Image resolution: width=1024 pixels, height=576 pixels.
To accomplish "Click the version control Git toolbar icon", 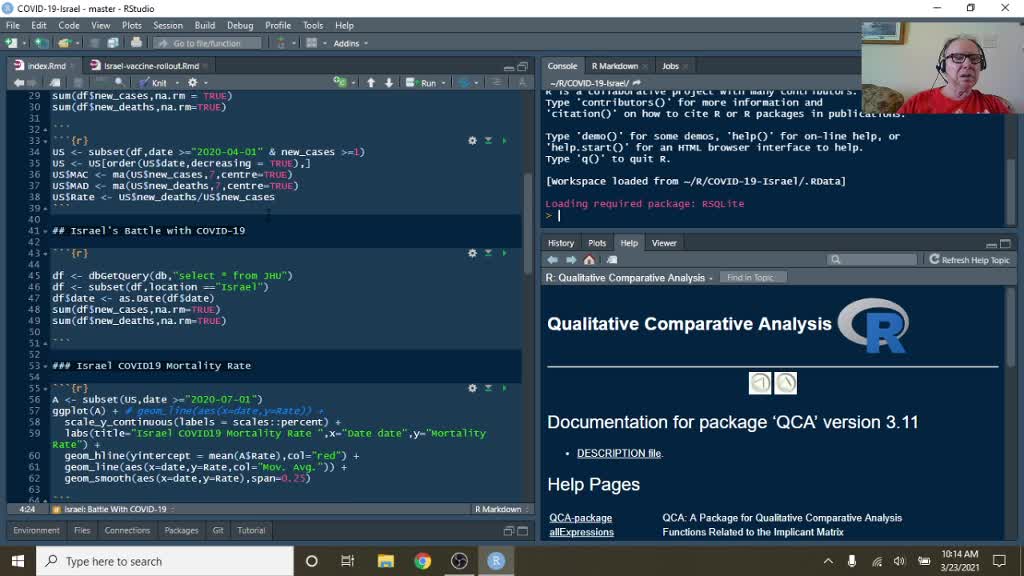I will tap(281, 43).
